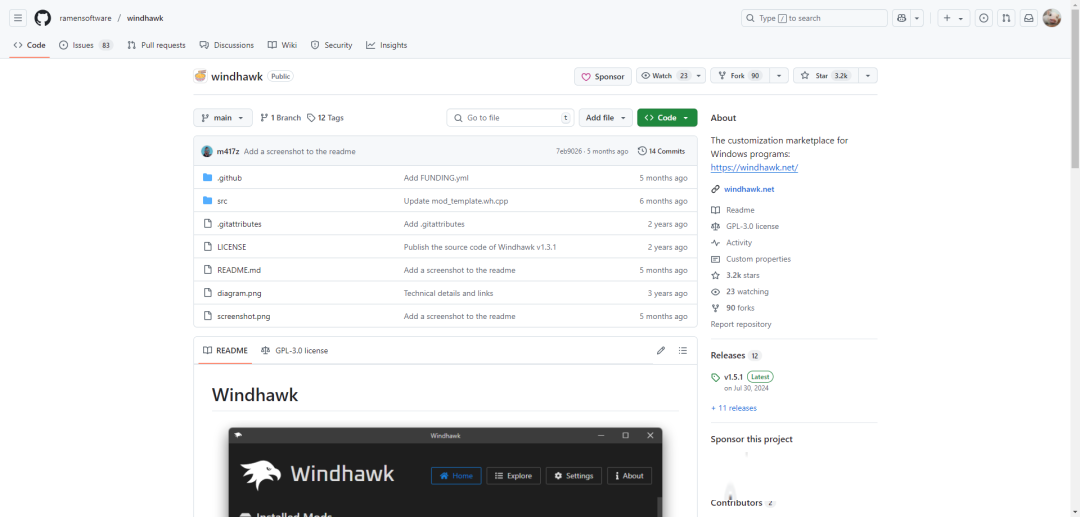Watch the repository notifications
Viewport: 1080px width, 517px height.
pos(665,76)
